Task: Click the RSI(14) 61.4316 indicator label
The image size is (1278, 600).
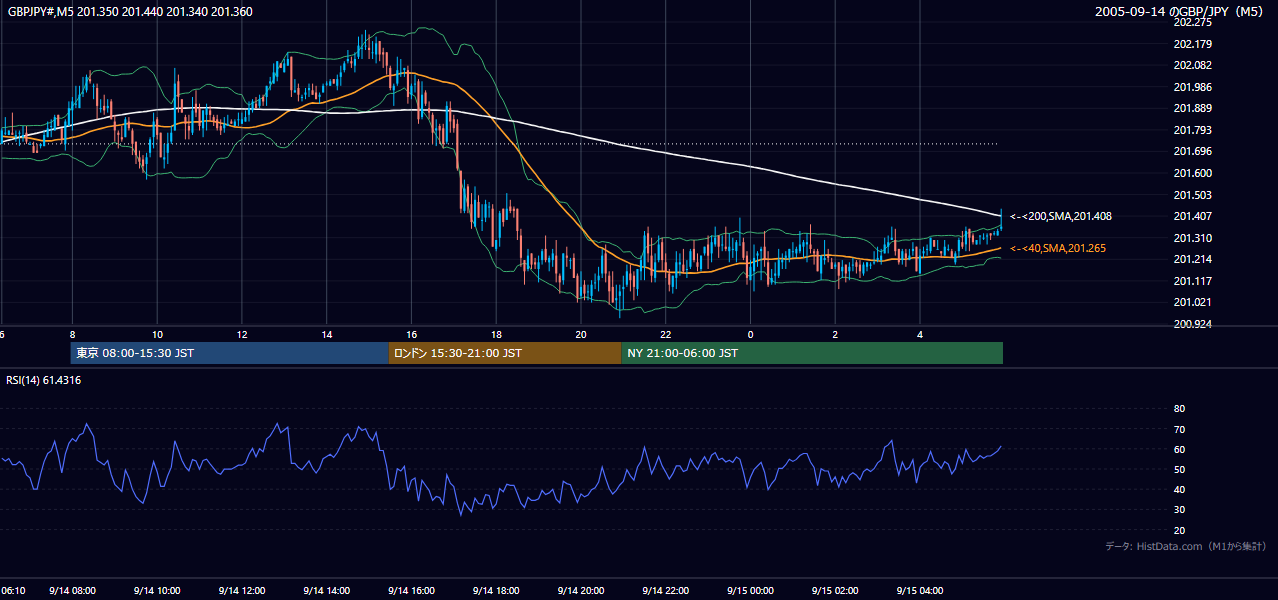Action: pos(44,380)
